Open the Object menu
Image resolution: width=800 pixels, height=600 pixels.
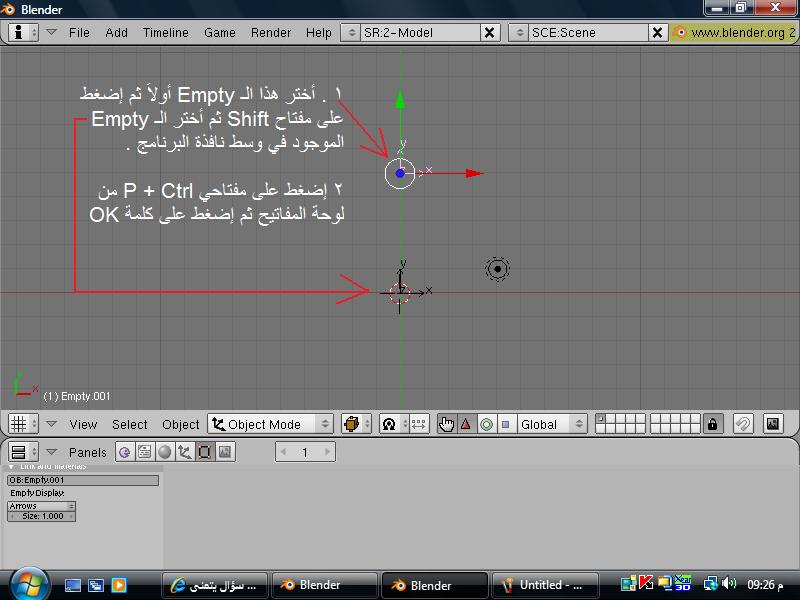click(181, 424)
